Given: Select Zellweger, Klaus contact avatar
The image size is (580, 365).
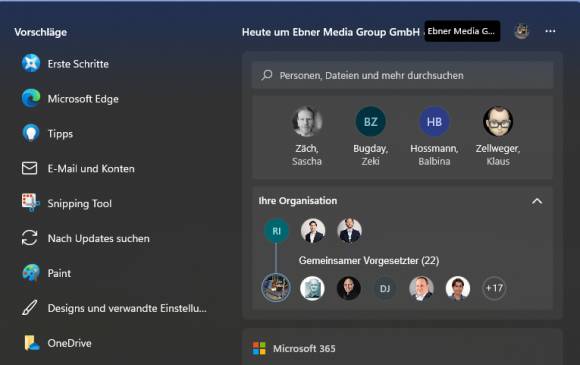Looking at the screenshot, I should click(498, 121).
